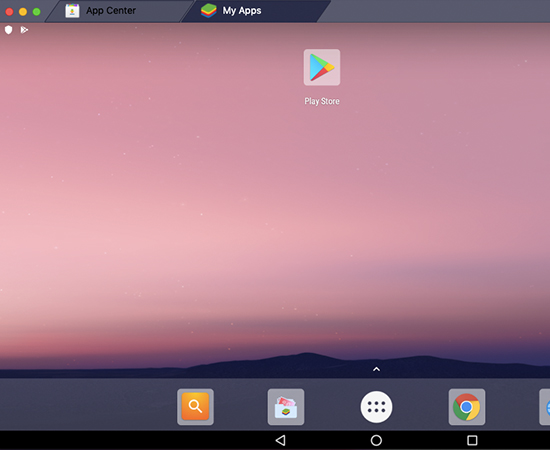Open the app drawer dots button
The height and width of the screenshot is (450, 550).
pos(376,407)
